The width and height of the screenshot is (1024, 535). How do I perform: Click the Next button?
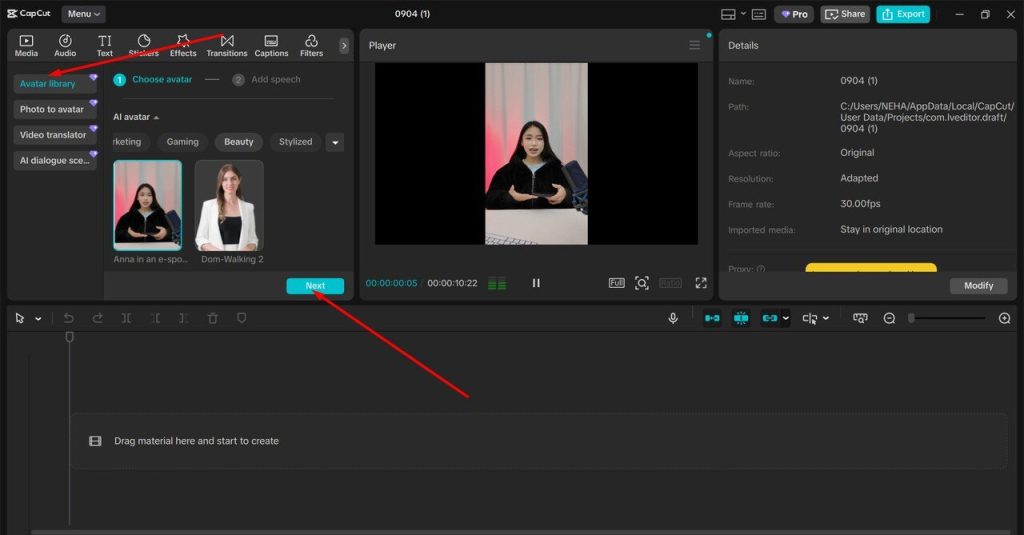point(315,286)
